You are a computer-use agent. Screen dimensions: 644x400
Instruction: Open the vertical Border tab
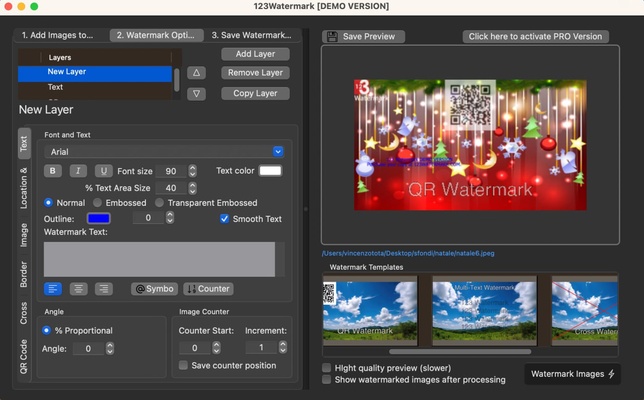(24, 274)
